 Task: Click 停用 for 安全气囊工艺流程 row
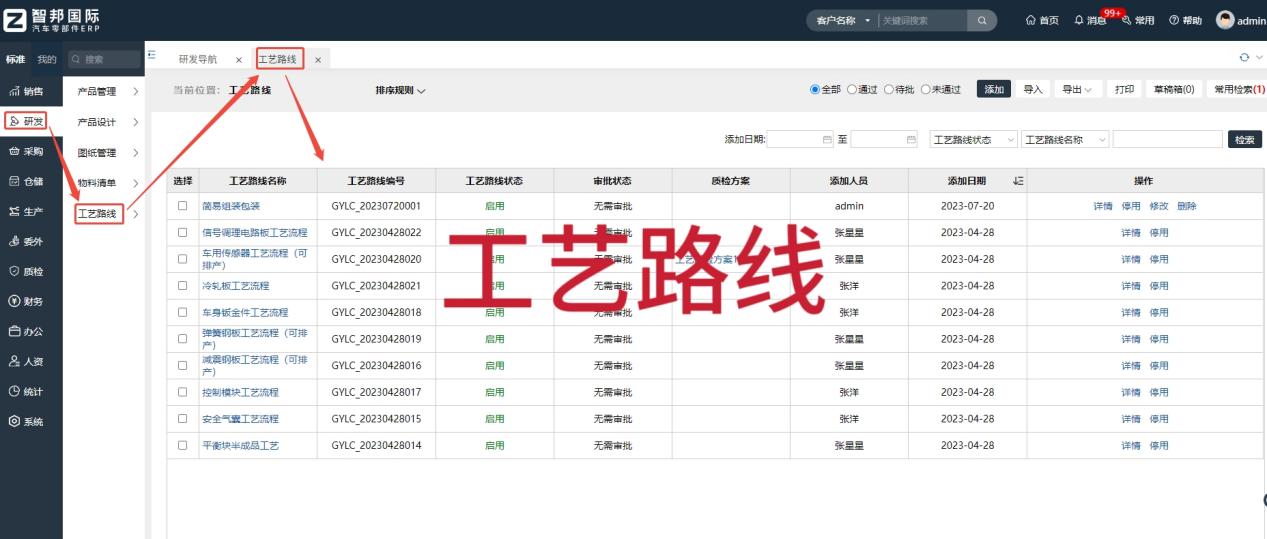point(1159,419)
